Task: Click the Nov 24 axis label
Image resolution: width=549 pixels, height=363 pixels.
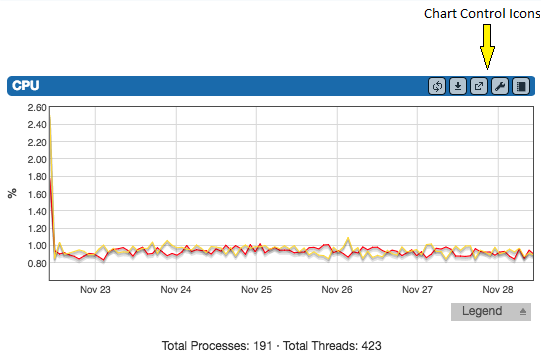Action: [x=176, y=289]
